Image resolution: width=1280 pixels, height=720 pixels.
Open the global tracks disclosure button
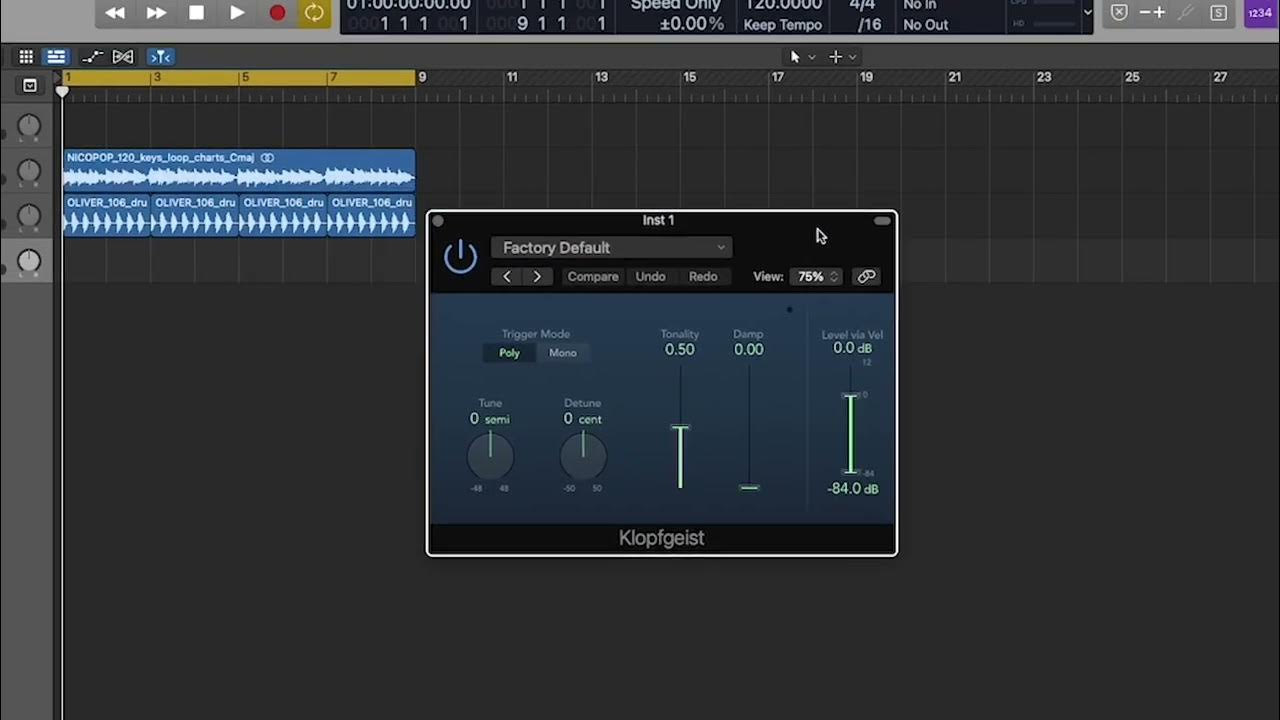click(30, 86)
